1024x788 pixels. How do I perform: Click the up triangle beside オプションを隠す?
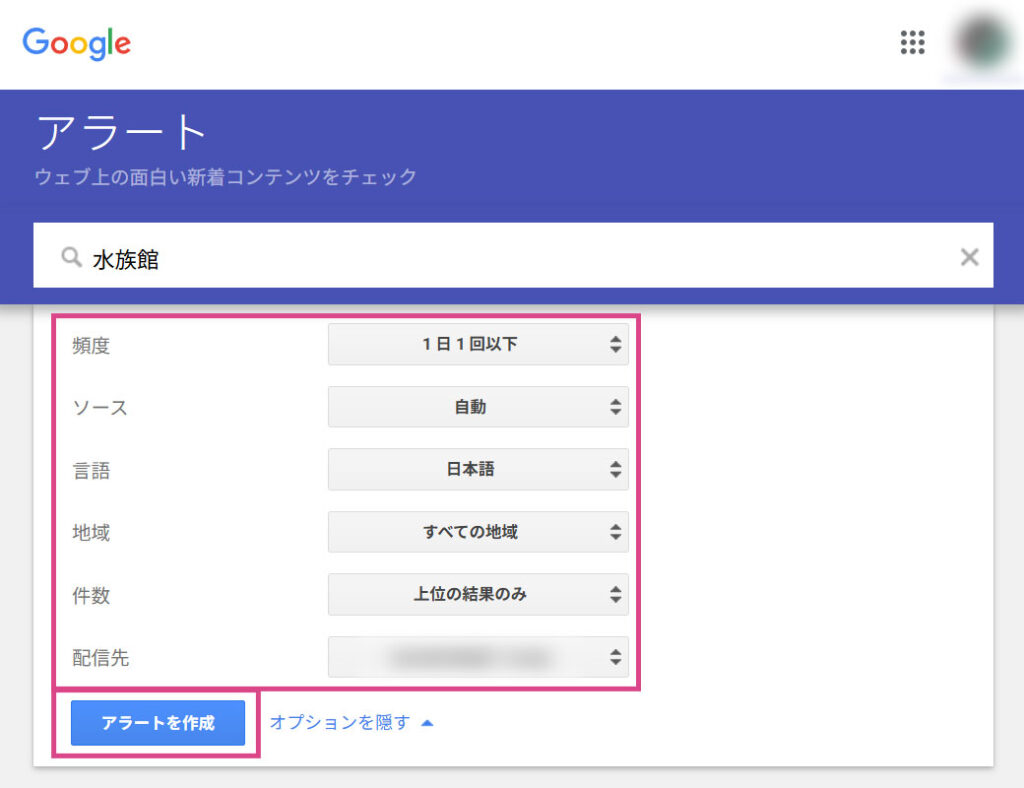tap(428, 723)
